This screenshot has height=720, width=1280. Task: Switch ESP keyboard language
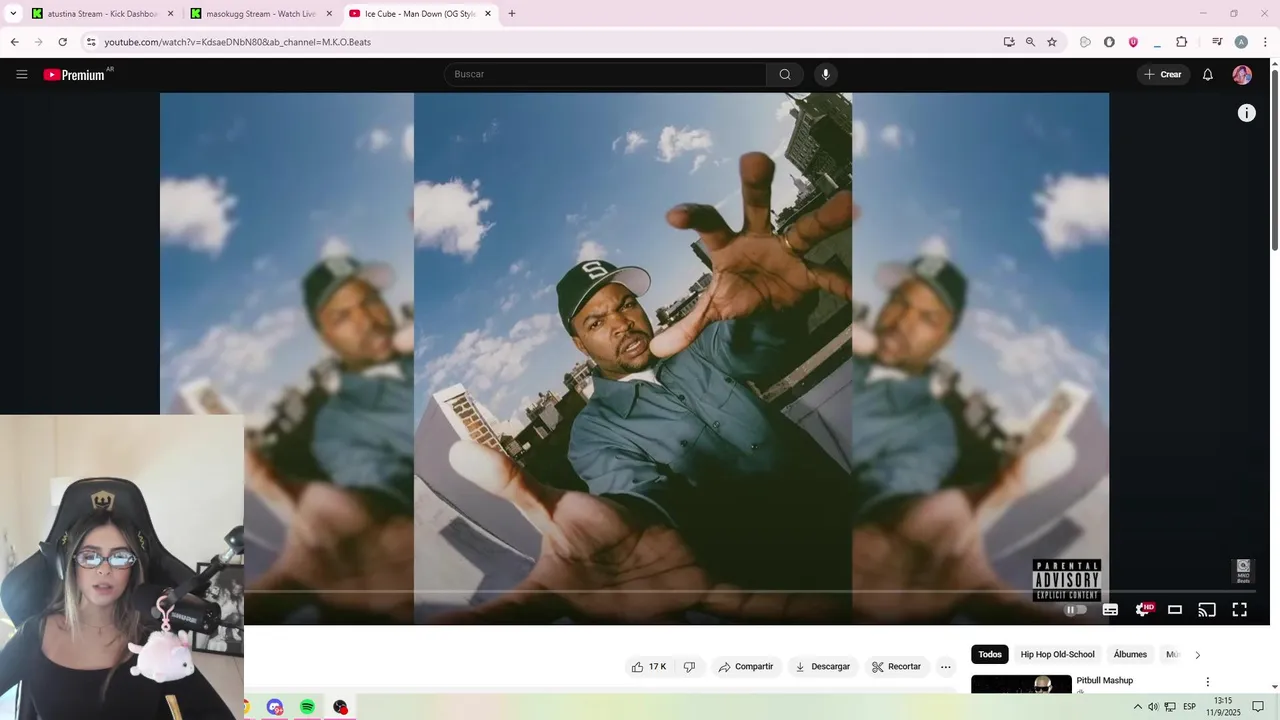pos(1190,707)
